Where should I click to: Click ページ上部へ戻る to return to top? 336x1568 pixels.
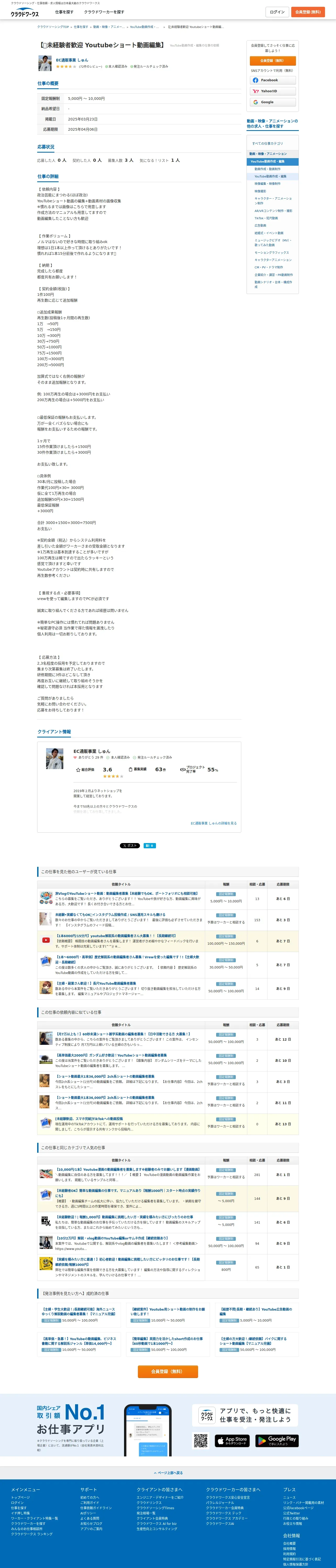coord(168,1473)
